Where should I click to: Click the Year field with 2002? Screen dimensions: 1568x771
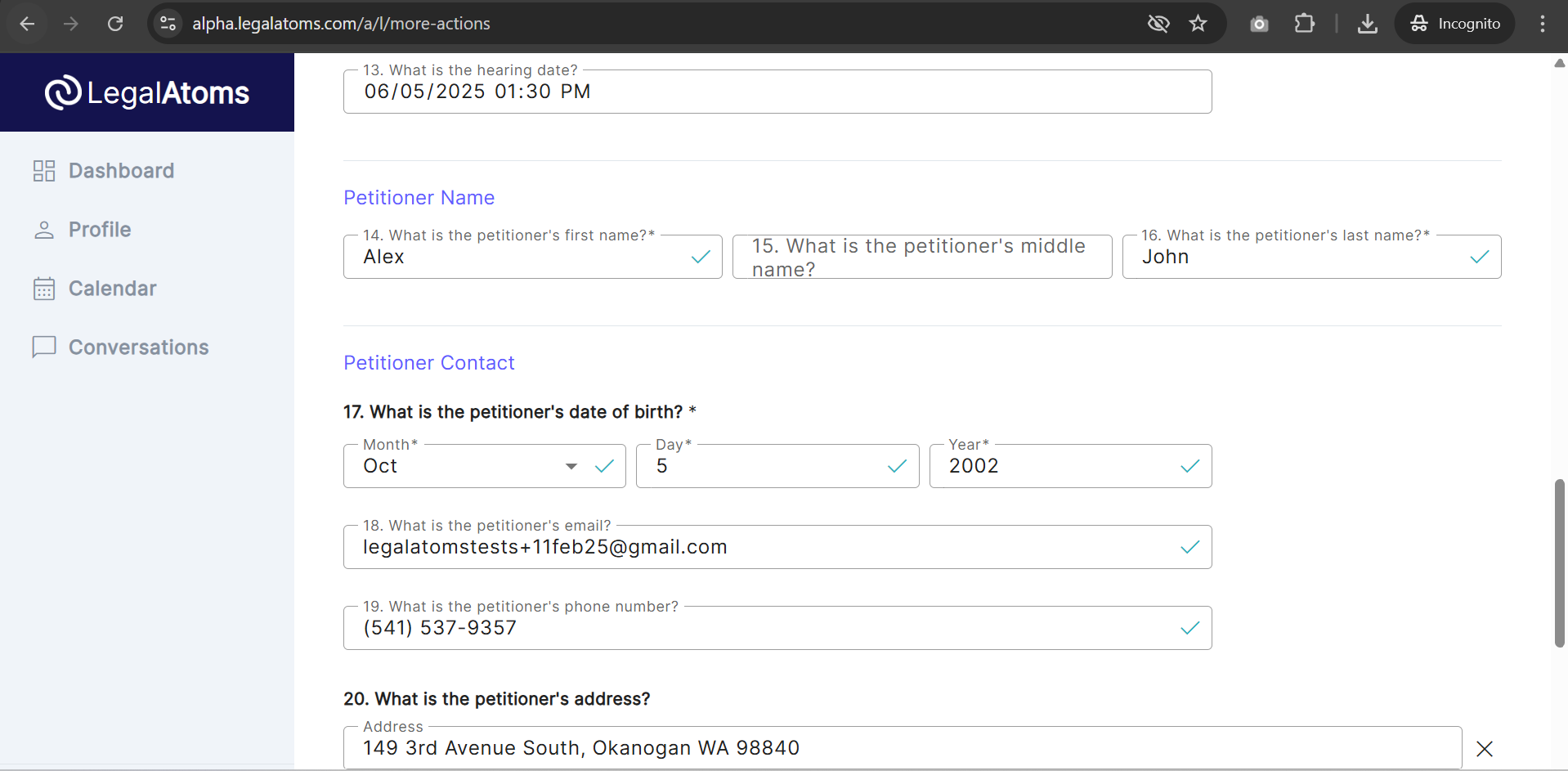[1070, 466]
